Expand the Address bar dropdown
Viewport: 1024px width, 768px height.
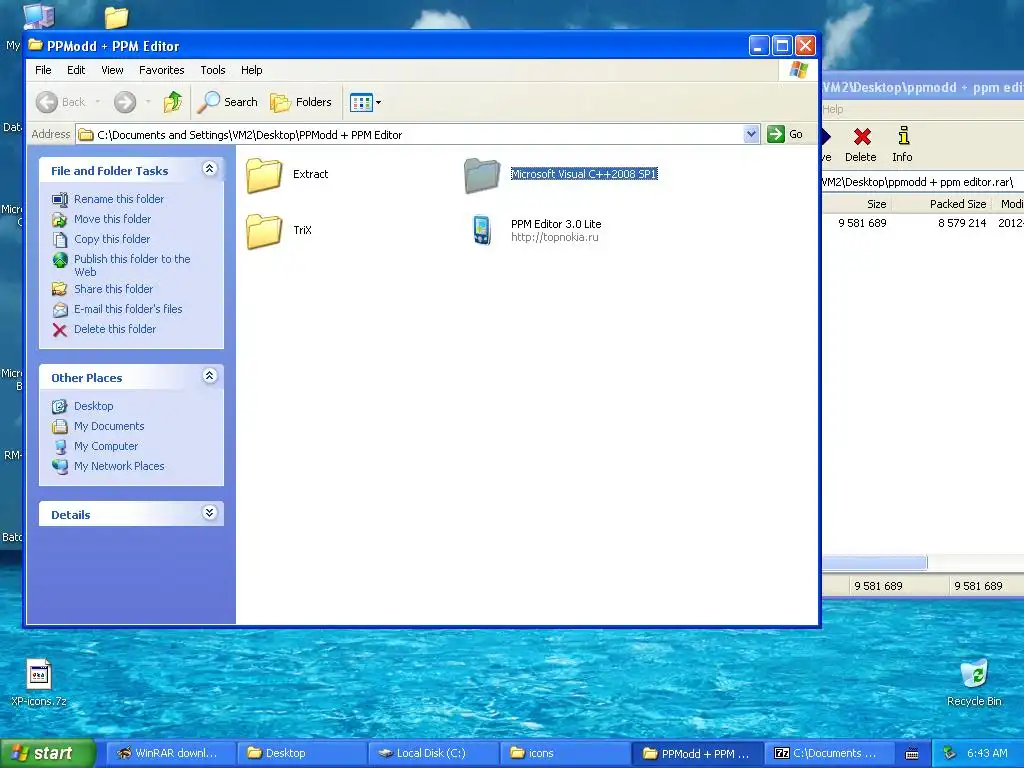coord(751,135)
